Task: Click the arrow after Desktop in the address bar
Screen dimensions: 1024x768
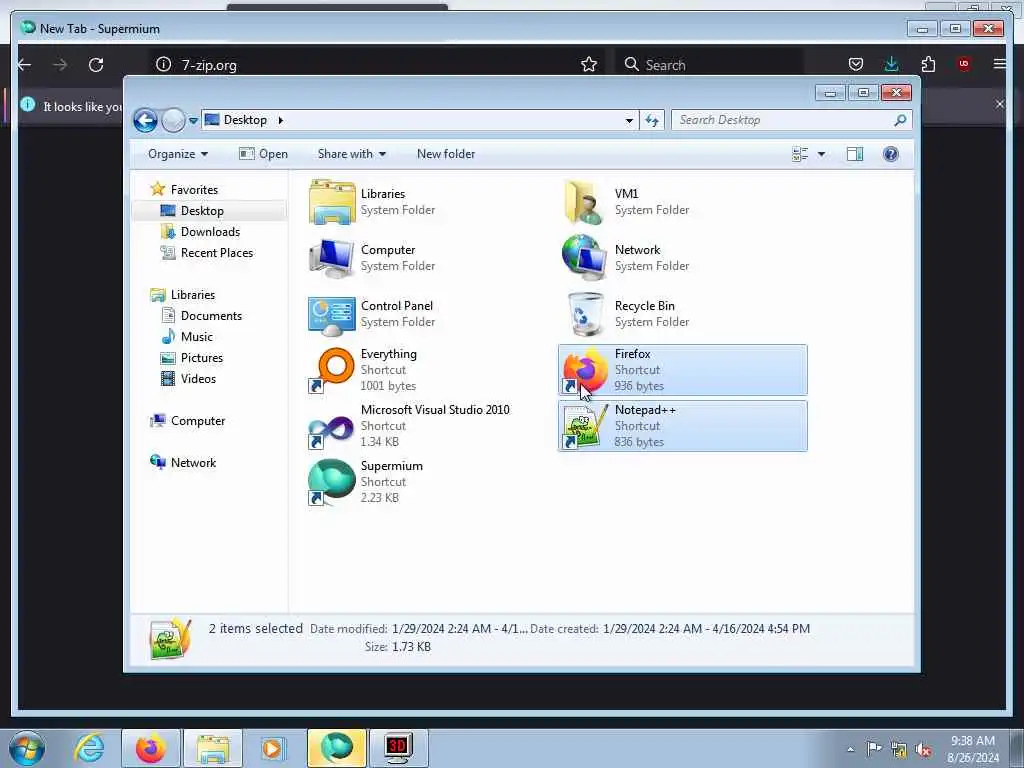Action: pyautogui.click(x=281, y=120)
